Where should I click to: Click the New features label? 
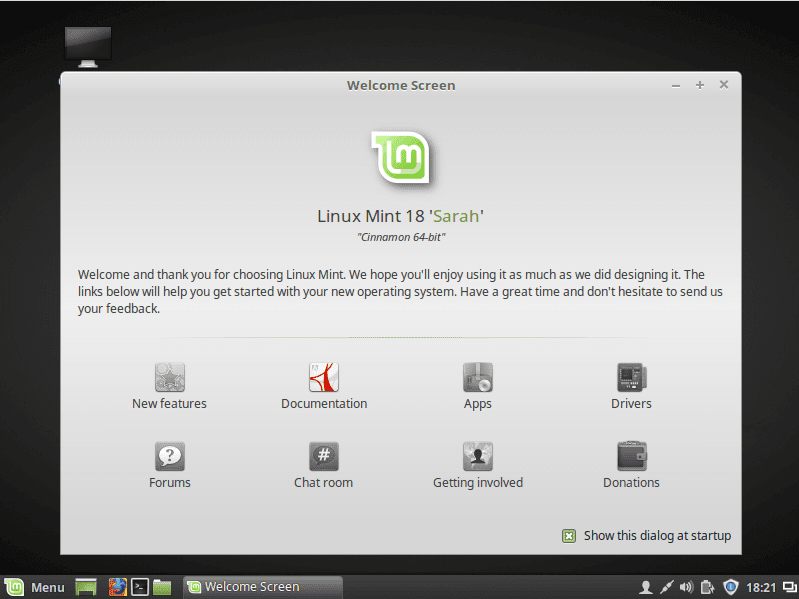(x=169, y=403)
